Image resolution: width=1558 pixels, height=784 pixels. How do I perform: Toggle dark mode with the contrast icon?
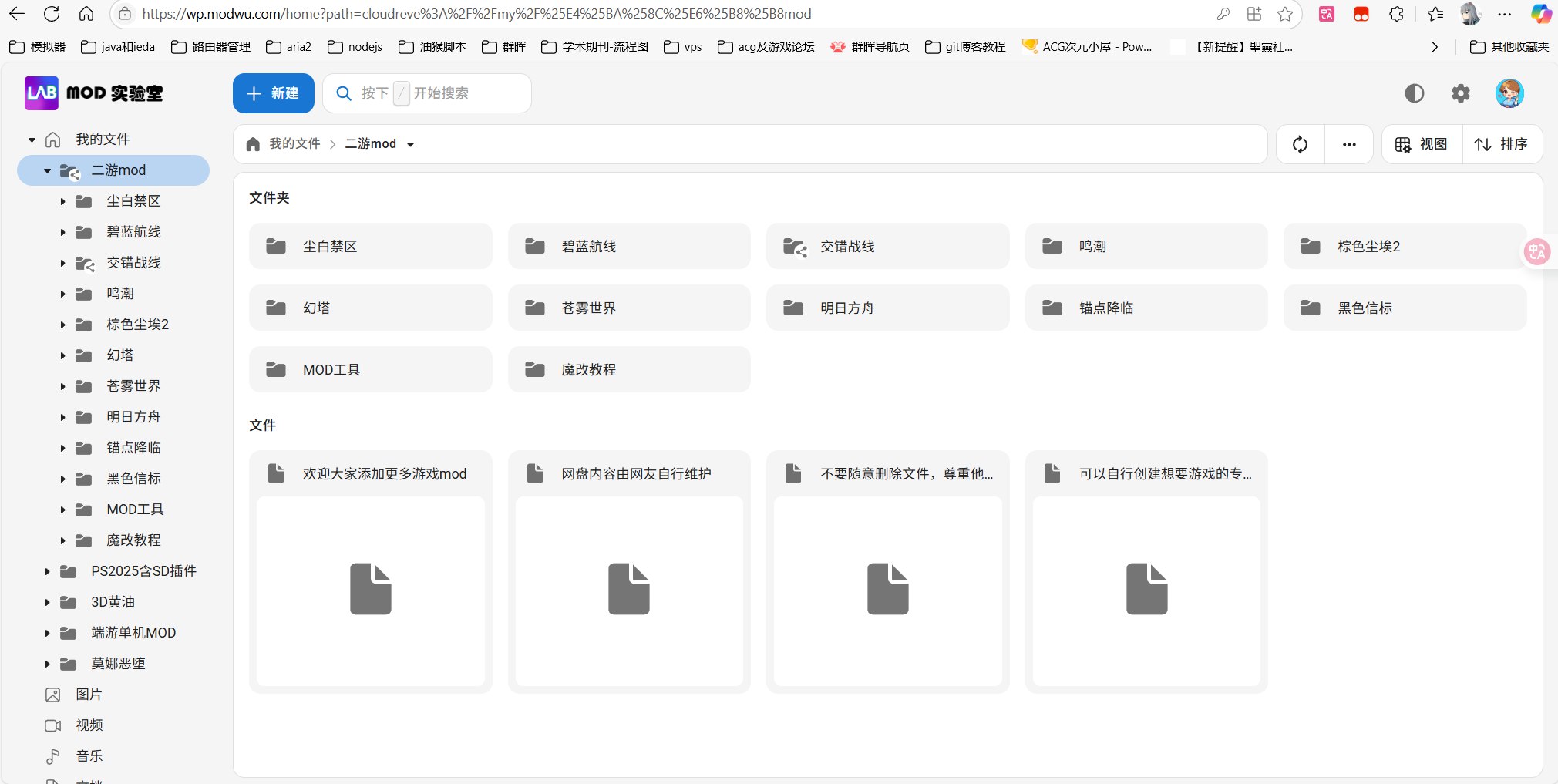pyautogui.click(x=1415, y=93)
